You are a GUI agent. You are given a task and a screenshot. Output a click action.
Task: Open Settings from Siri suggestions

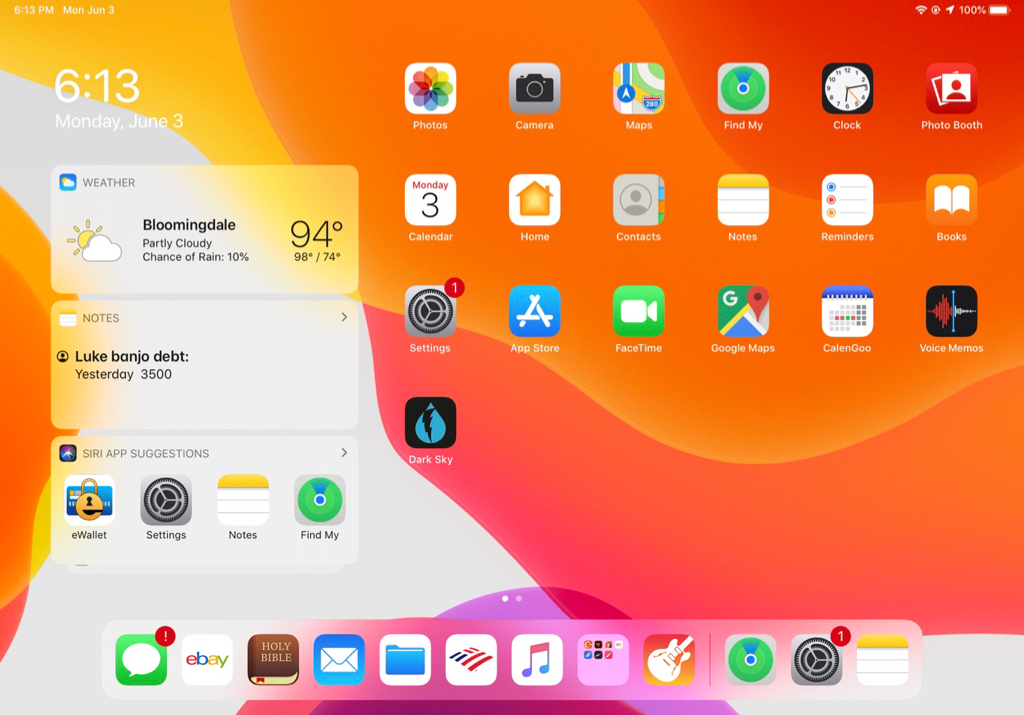click(x=166, y=500)
